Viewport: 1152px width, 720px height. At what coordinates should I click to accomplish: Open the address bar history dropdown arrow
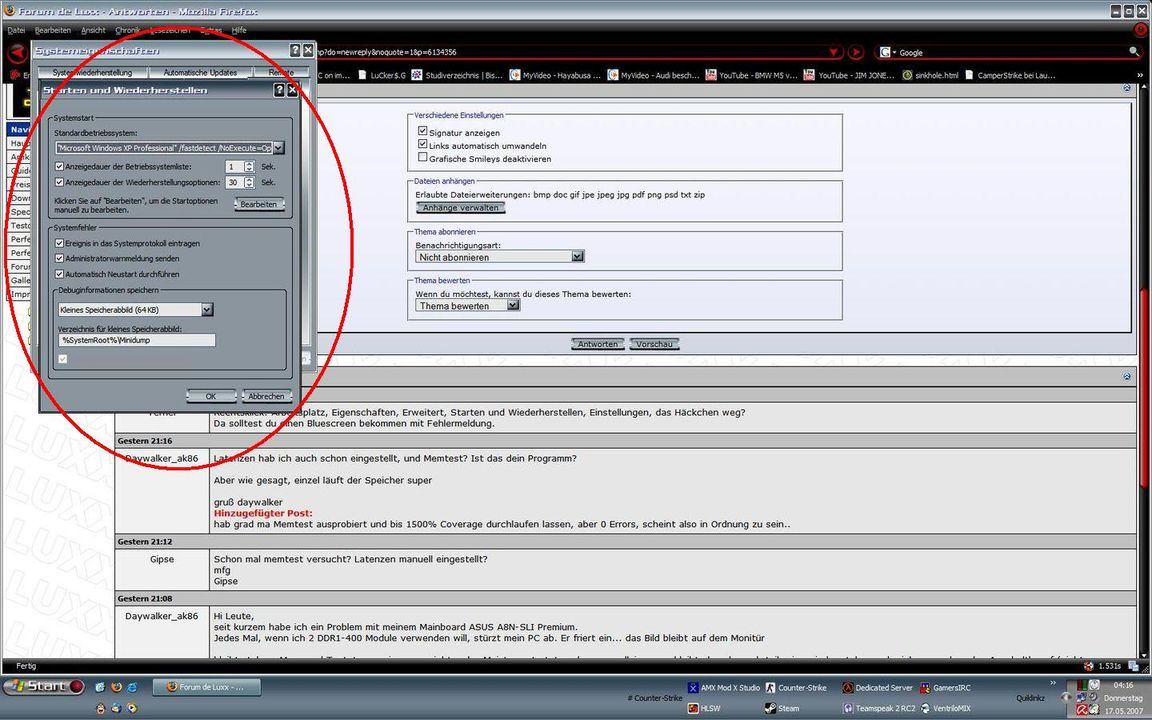pyautogui.click(x=835, y=52)
